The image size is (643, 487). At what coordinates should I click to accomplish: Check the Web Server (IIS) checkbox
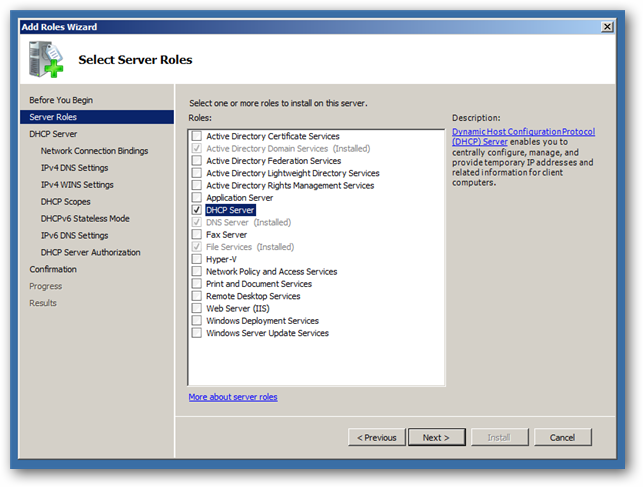tap(197, 308)
